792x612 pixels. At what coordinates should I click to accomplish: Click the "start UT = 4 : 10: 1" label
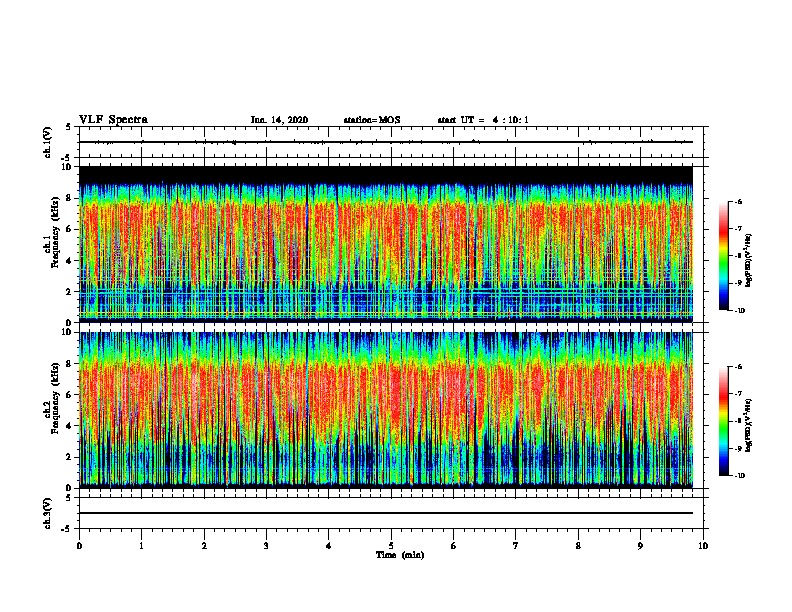pos(483,120)
